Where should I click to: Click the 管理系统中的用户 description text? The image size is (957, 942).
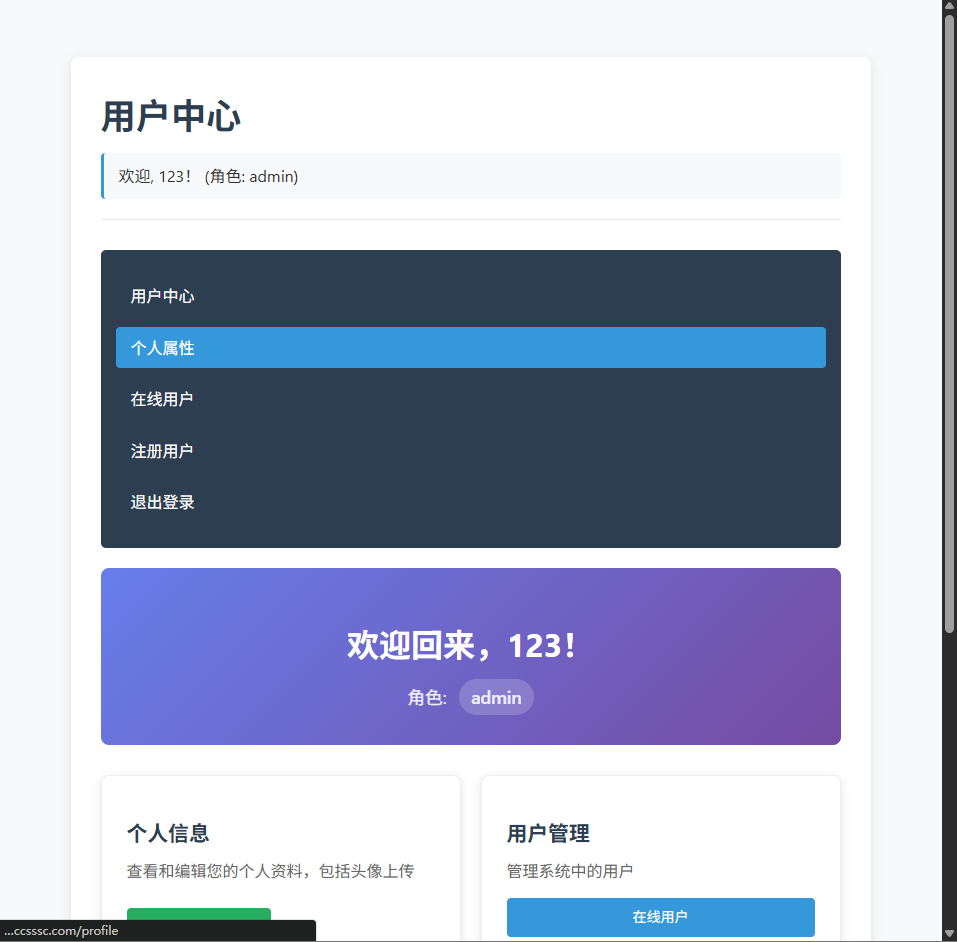[570, 872]
